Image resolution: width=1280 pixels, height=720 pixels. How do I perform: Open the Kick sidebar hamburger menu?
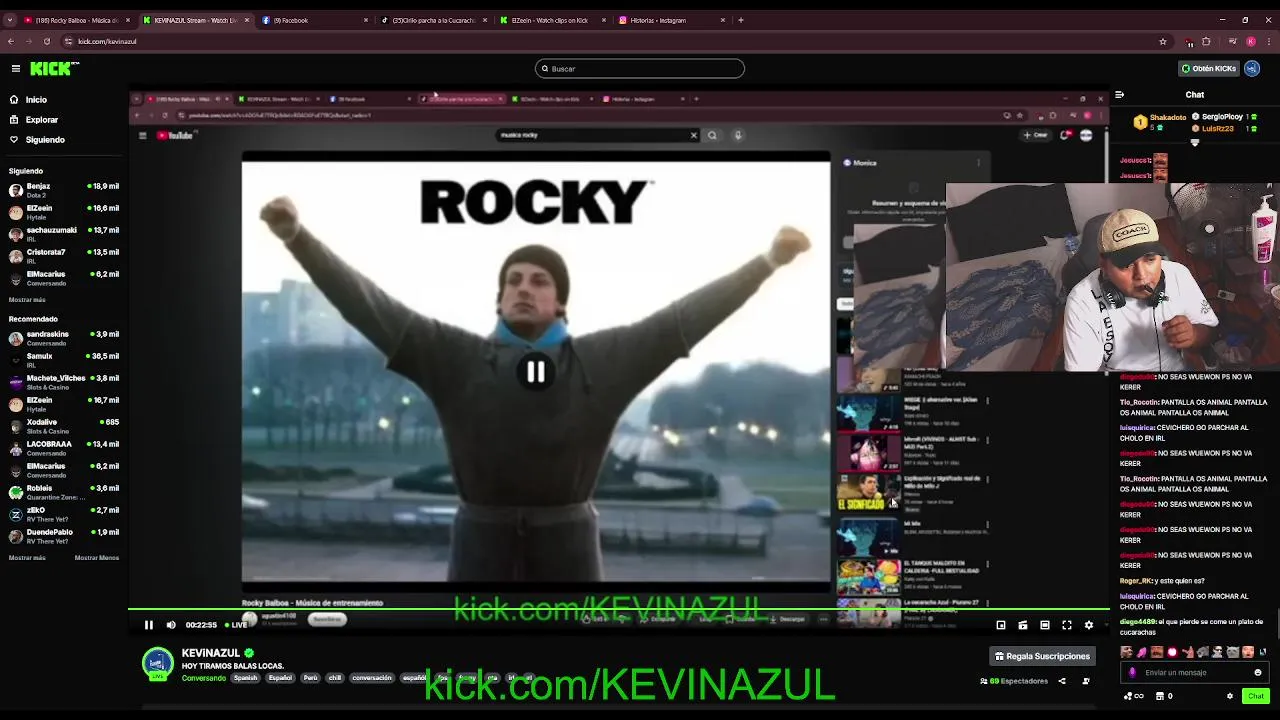coord(16,68)
